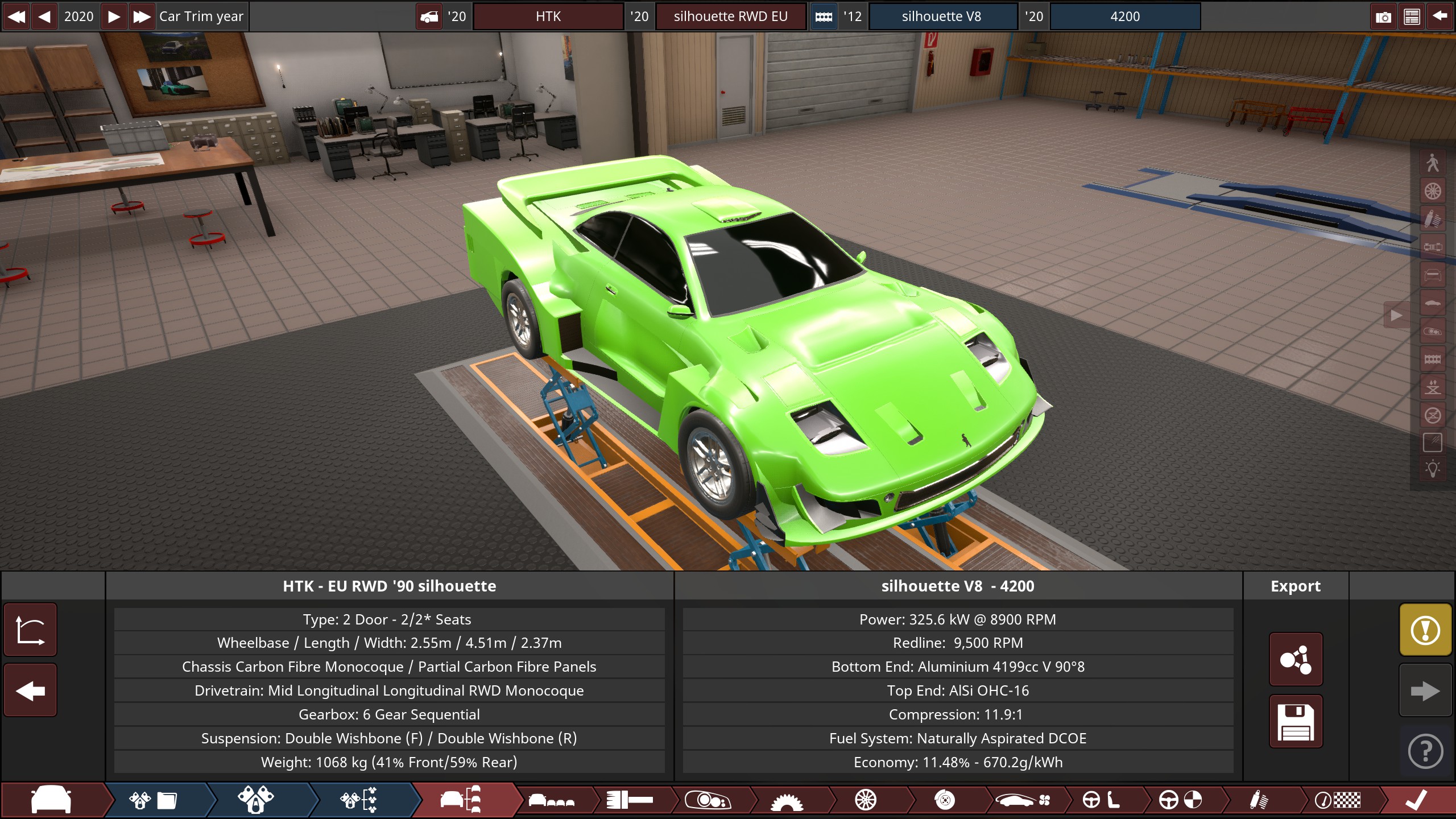Open the graph curve icon at lower left
The image size is (1456, 819).
click(x=30, y=630)
